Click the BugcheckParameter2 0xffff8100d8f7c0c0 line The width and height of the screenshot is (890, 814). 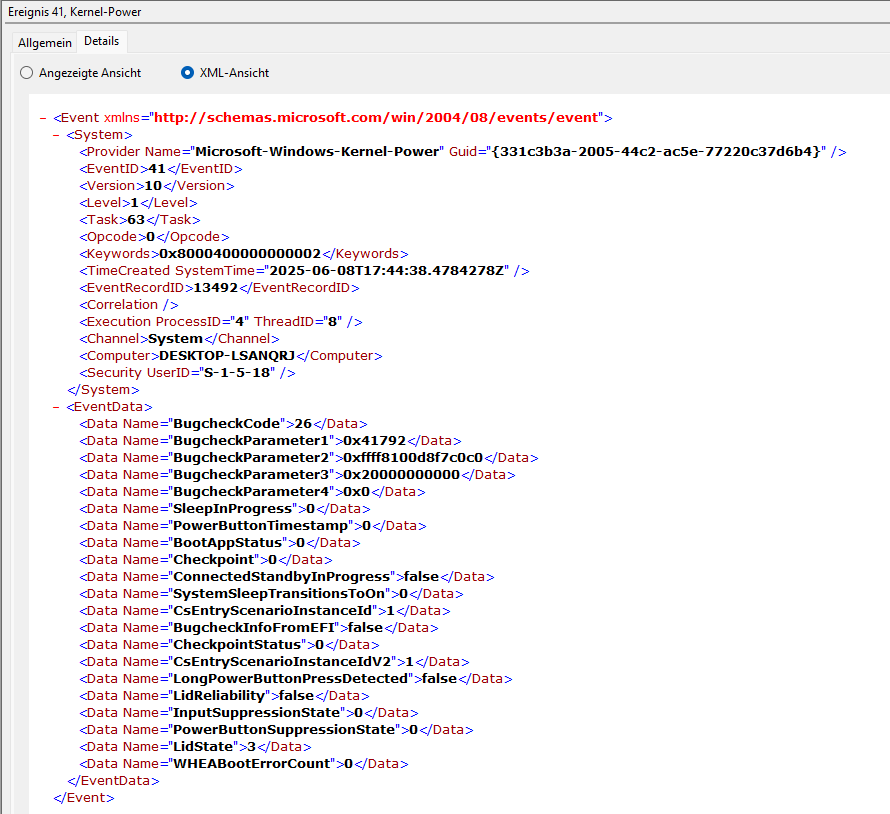(309, 458)
